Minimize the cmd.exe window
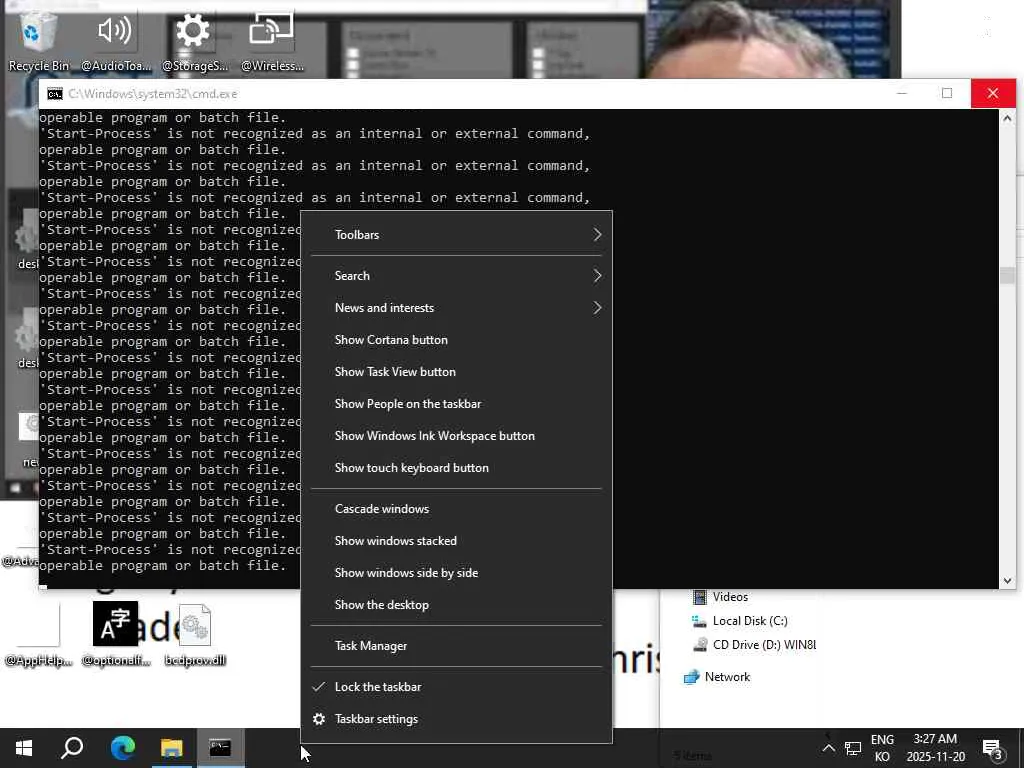The width and height of the screenshot is (1024, 768). pyautogui.click(x=902, y=93)
